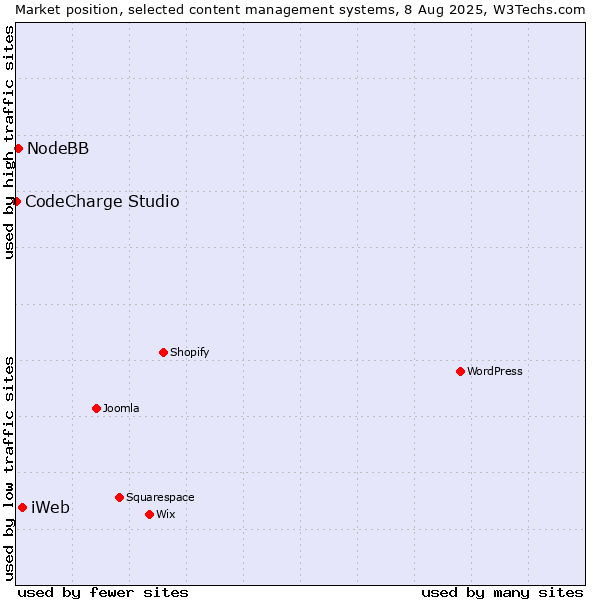Click the WordPress red data point
This screenshot has height=600, width=600.
pyautogui.click(x=460, y=372)
